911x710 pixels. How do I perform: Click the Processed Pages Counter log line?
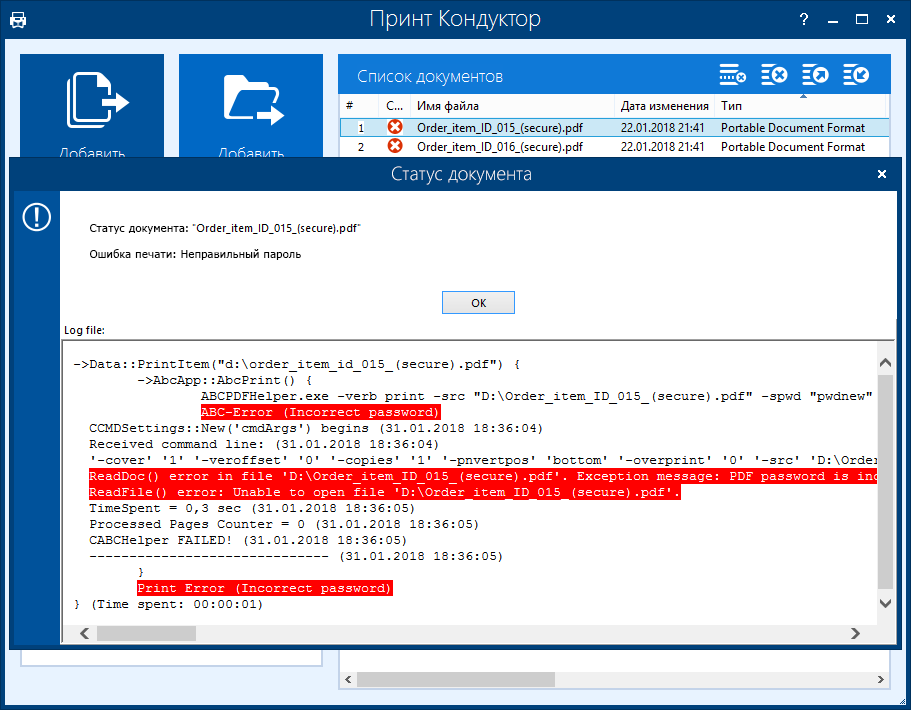click(x=284, y=524)
